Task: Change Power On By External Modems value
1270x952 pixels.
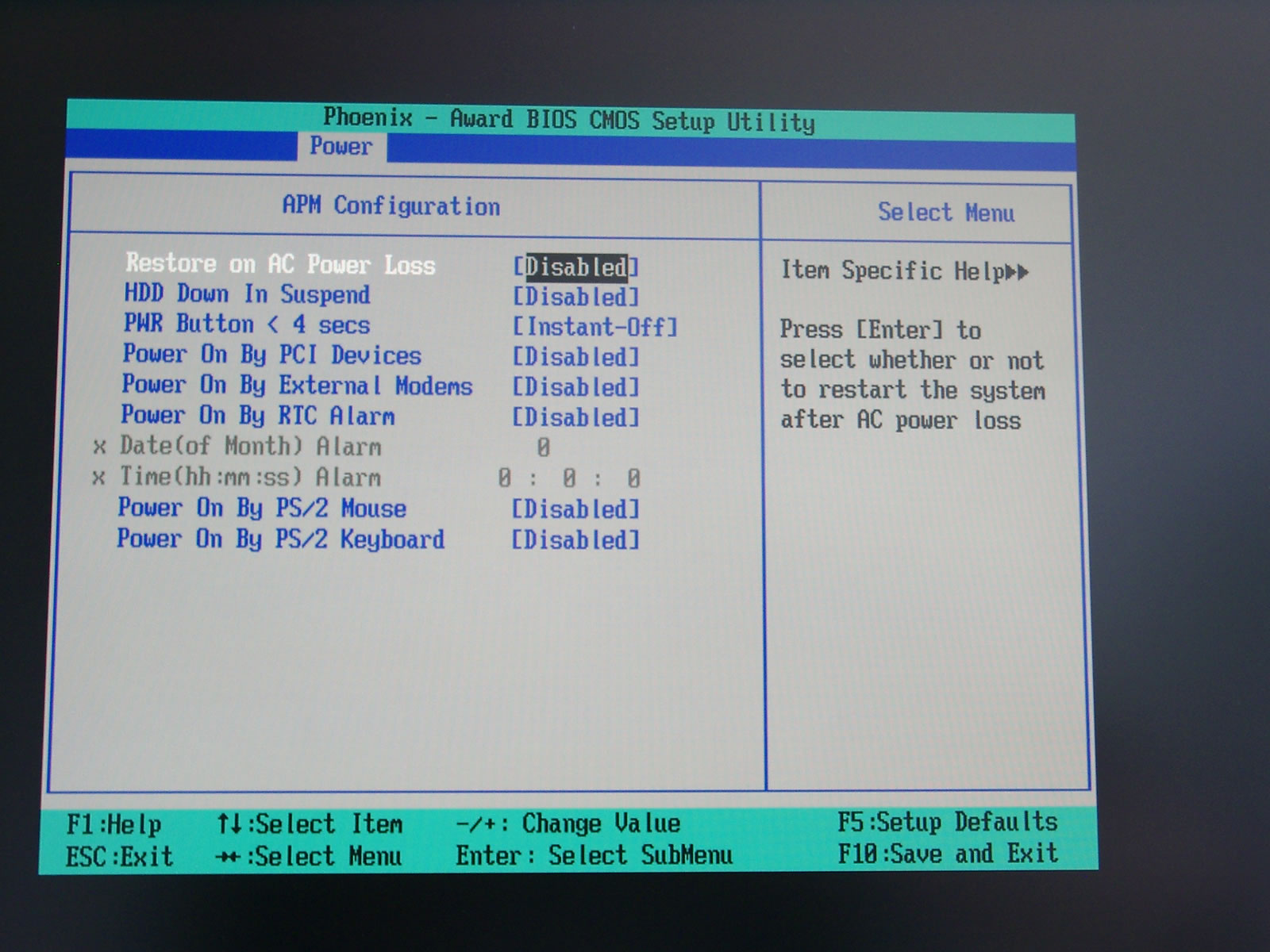Action: [x=575, y=388]
